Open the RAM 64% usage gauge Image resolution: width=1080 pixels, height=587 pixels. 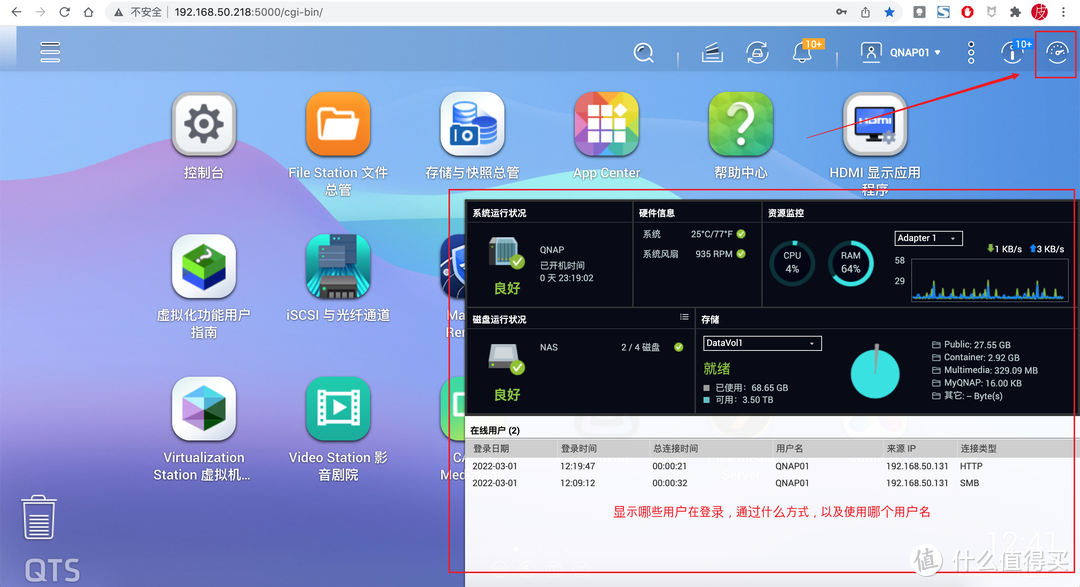(851, 262)
